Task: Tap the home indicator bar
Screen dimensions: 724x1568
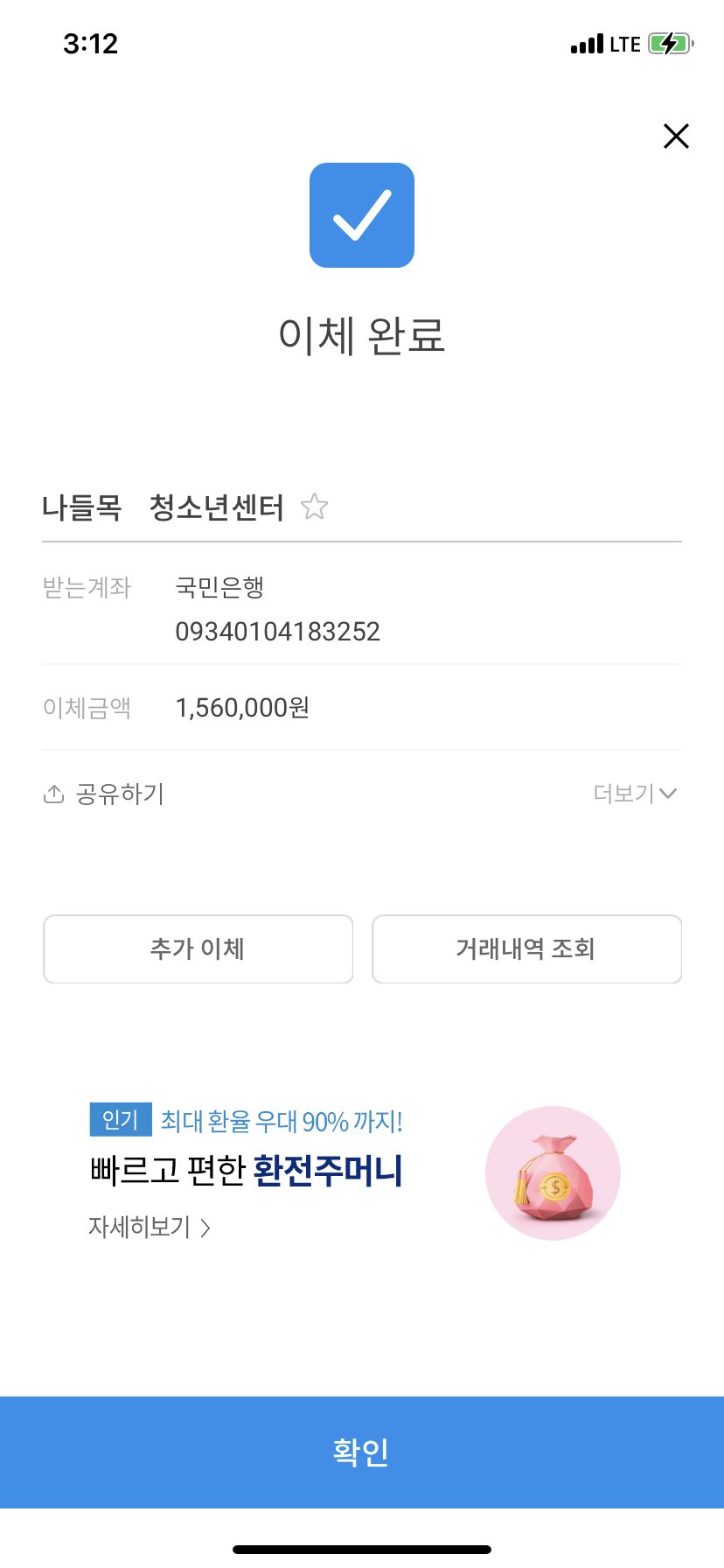Action: coord(362,1550)
